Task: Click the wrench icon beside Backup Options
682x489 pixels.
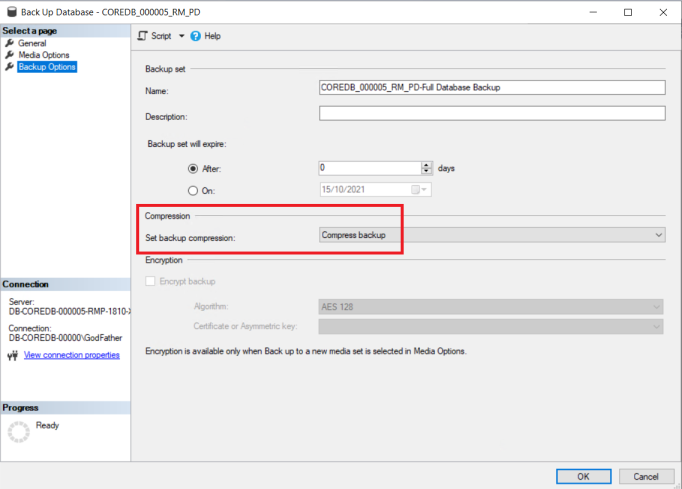Action: click(10, 67)
